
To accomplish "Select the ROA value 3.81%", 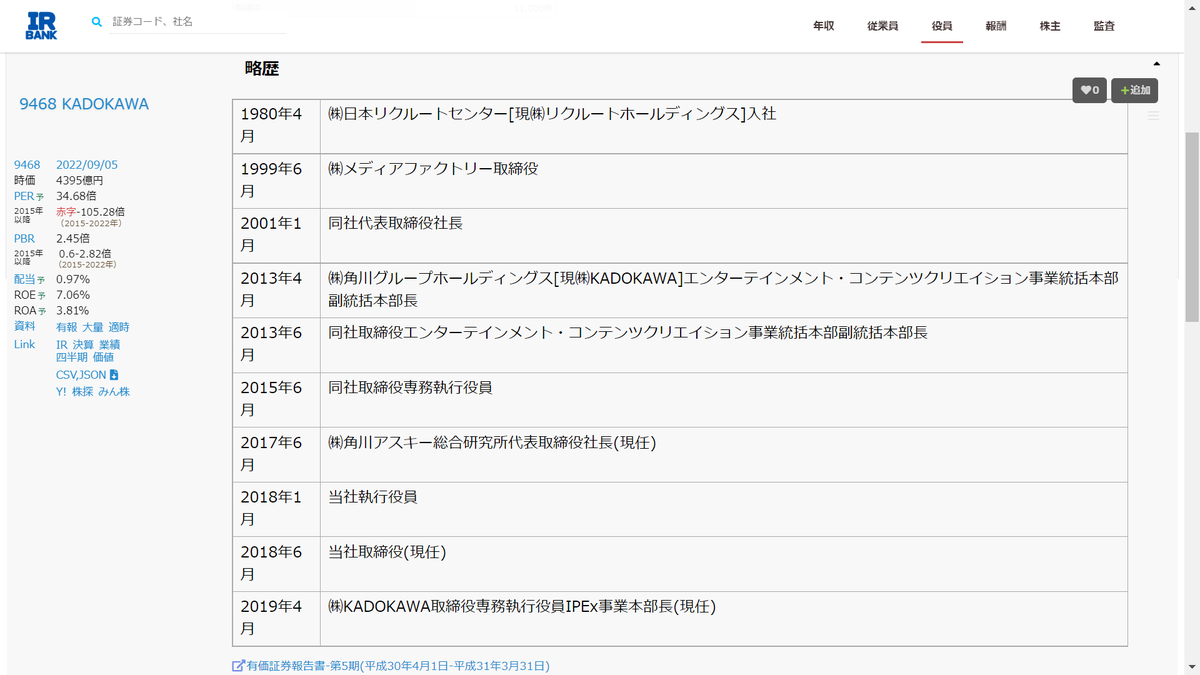I will pyautogui.click(x=73, y=311).
